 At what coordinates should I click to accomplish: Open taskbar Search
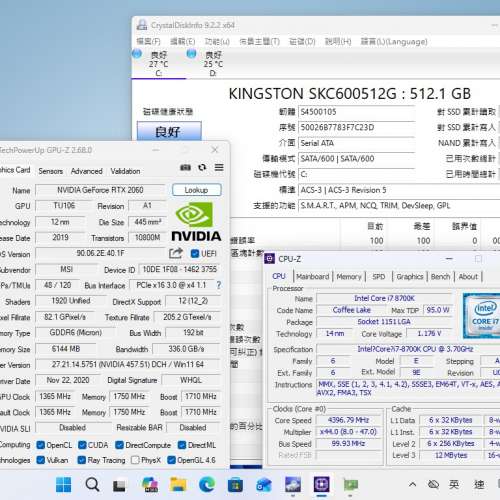92,485
